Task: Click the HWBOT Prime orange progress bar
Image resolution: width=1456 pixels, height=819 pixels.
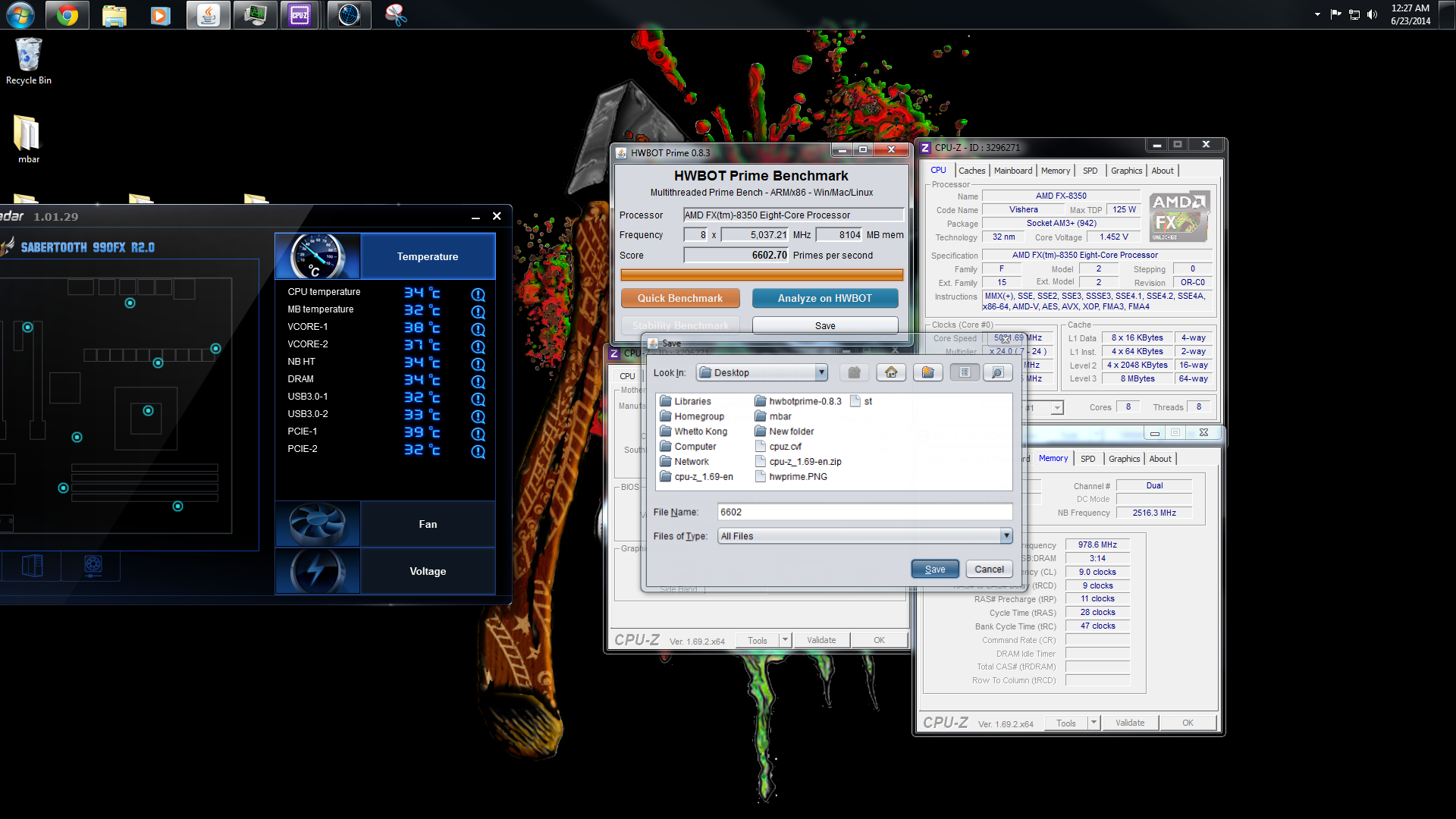Action: coord(761,275)
